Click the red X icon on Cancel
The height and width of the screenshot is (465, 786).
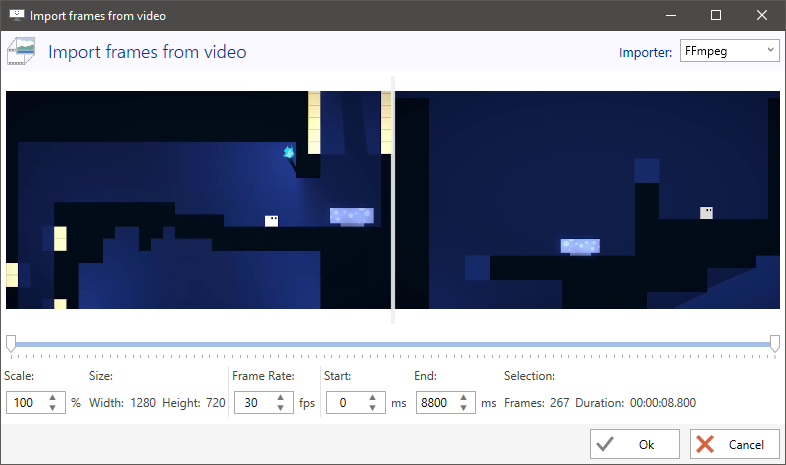pyautogui.click(x=705, y=444)
